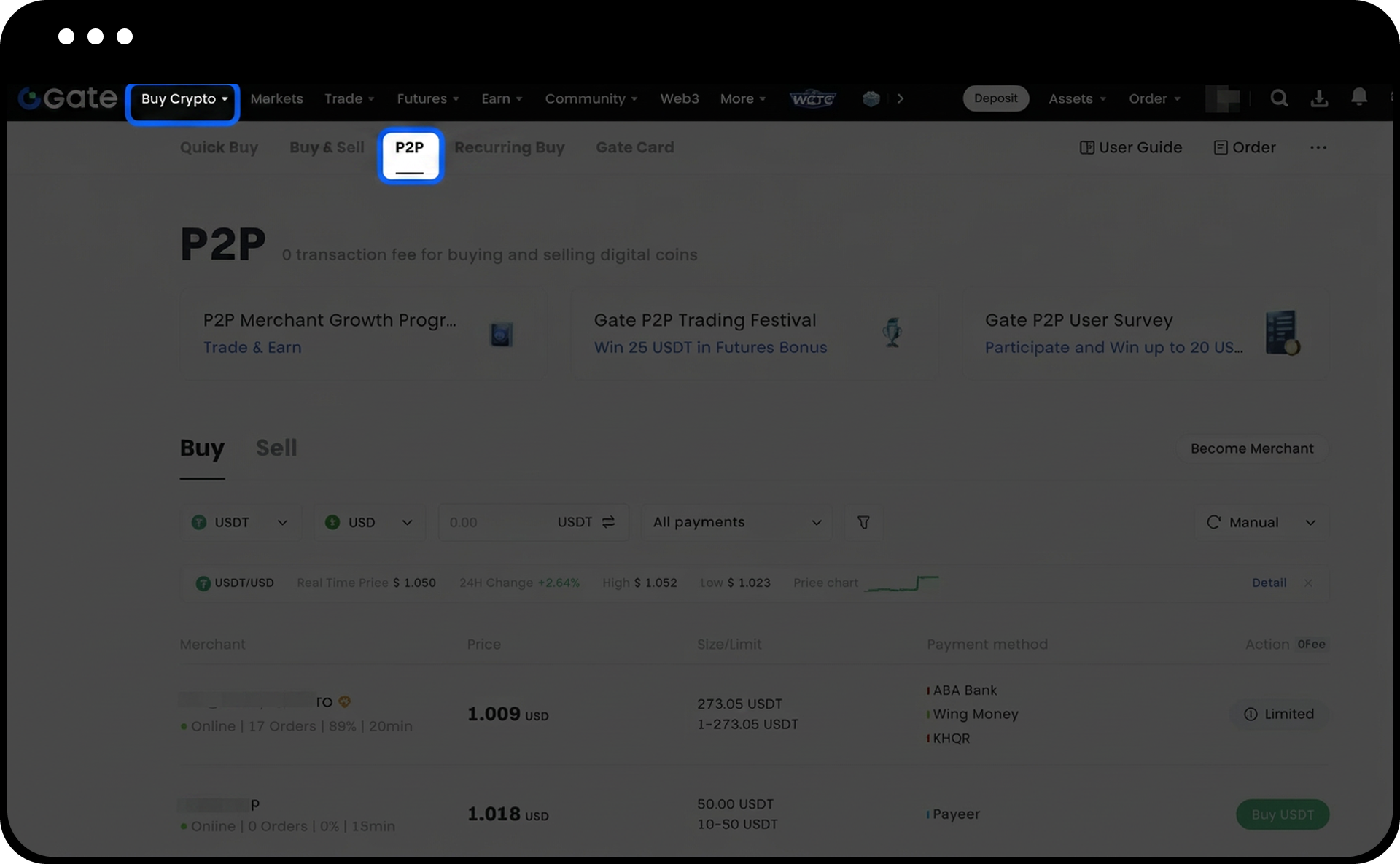Click the search magnifier icon
The image size is (1400, 864).
click(1279, 98)
